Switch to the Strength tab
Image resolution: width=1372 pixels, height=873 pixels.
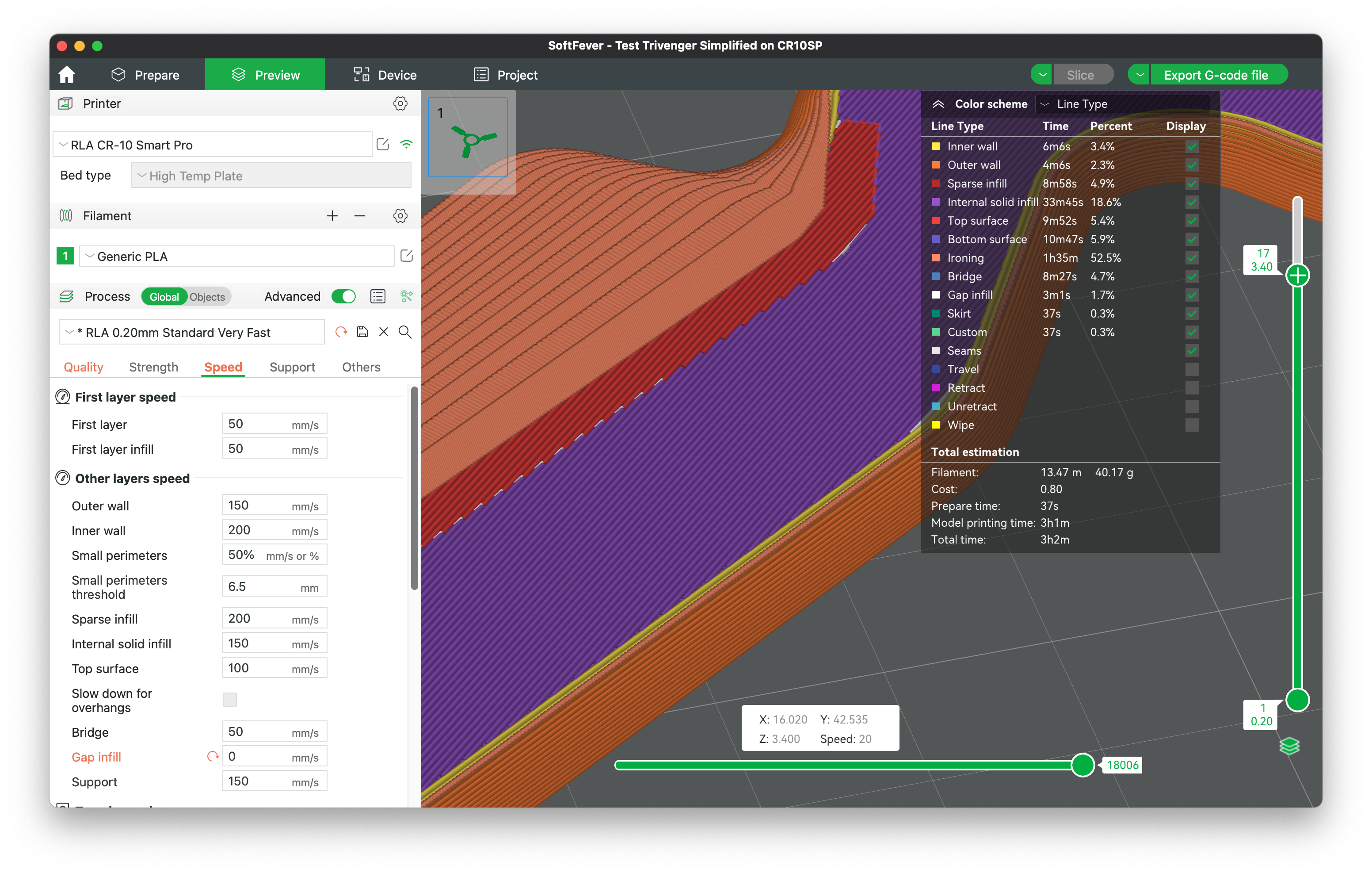coord(153,367)
